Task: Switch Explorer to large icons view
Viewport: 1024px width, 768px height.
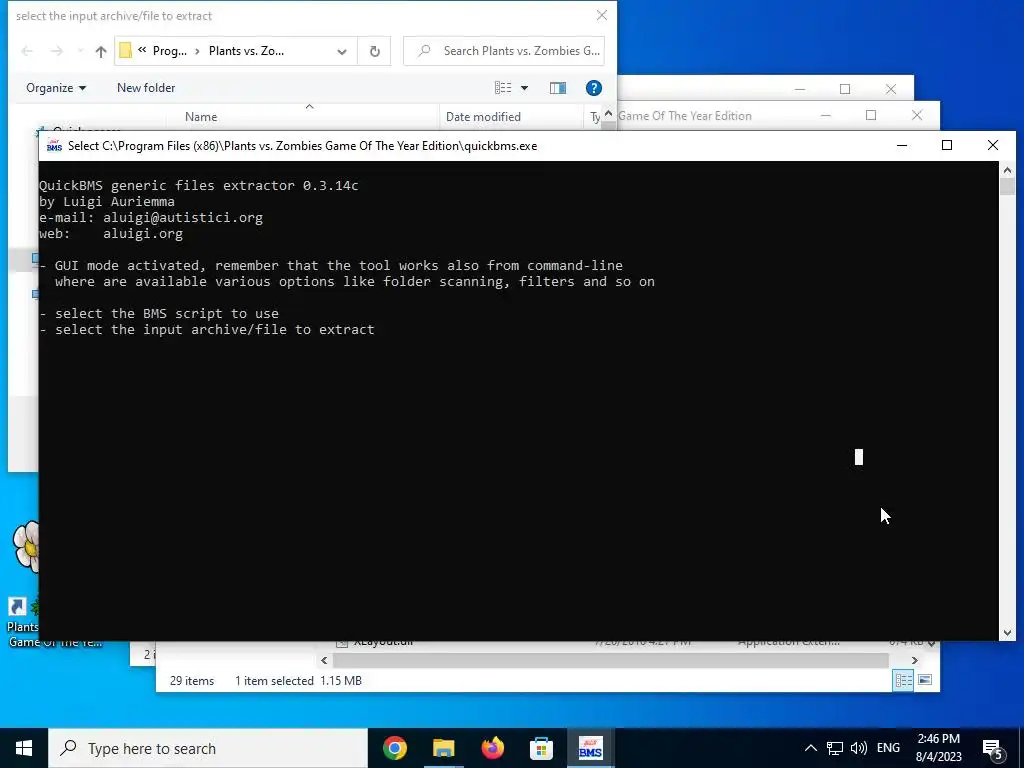Action: 925,680
